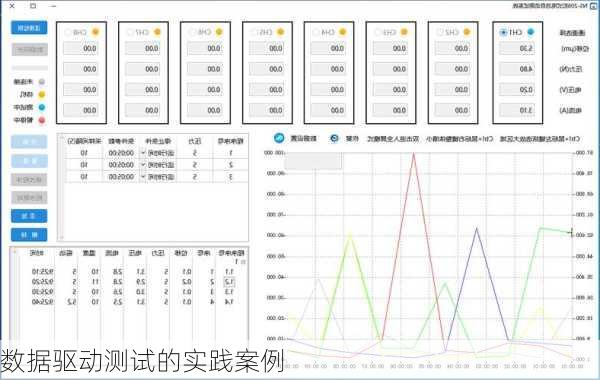The height and width of the screenshot is (380, 600).
Task: Select the CH7 channel radio button
Action: point(130,32)
